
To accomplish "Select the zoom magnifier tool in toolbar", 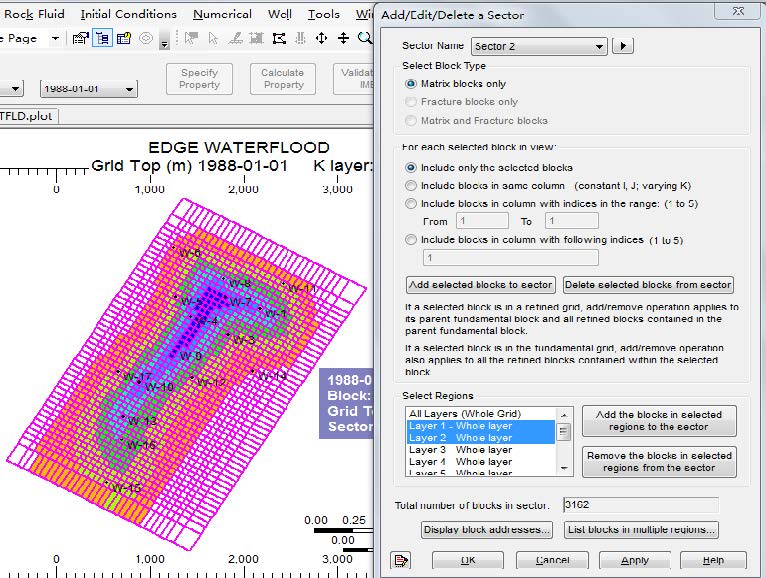I will 365,38.
